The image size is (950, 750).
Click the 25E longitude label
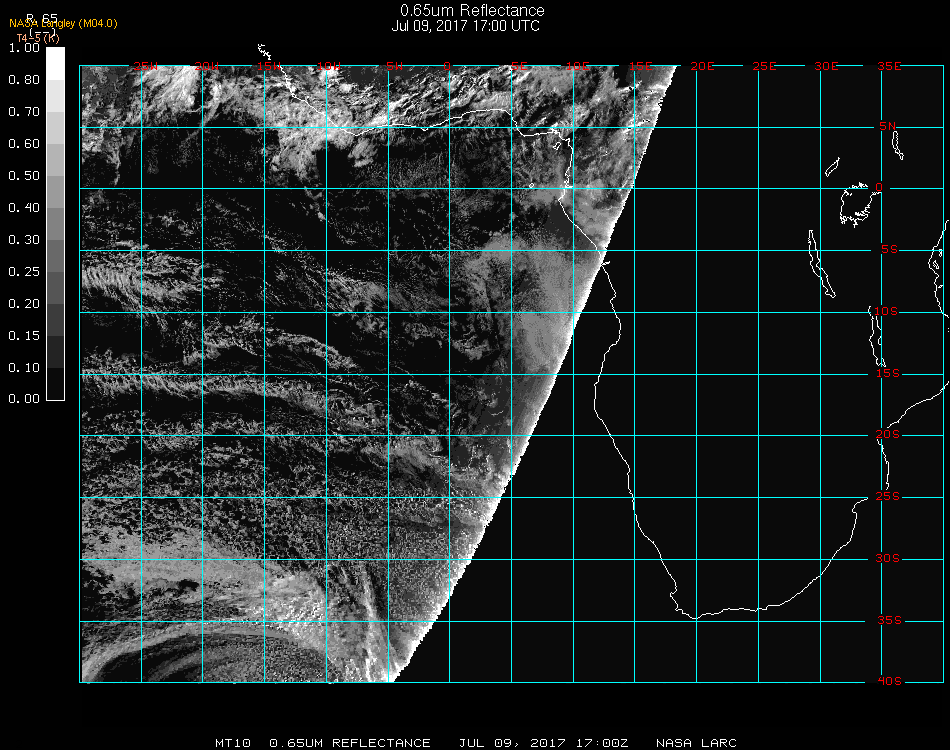[x=764, y=66]
